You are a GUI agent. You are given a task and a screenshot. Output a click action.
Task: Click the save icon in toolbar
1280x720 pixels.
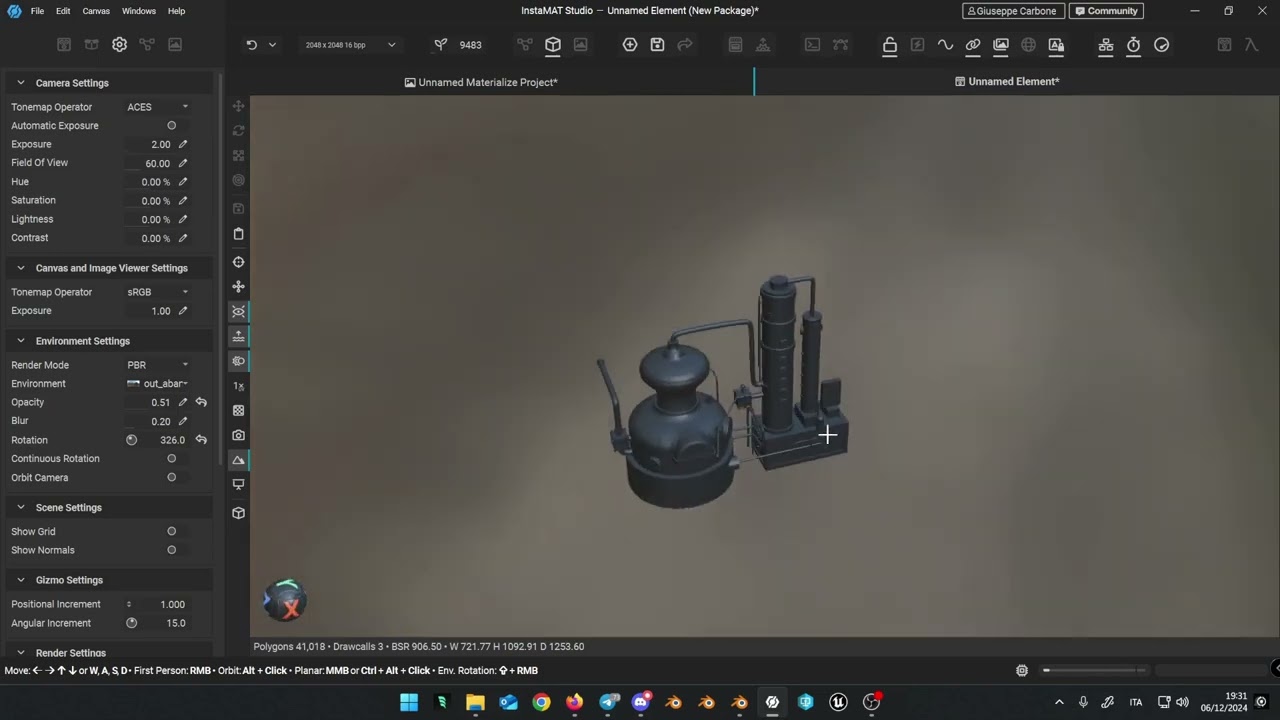[657, 45]
